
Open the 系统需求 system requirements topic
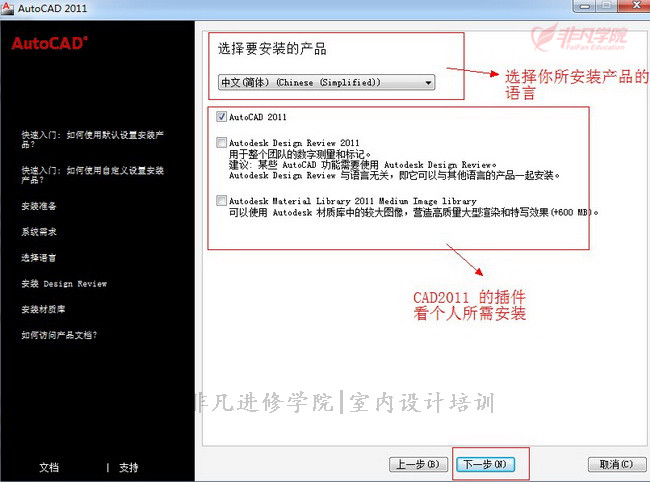tap(39, 232)
